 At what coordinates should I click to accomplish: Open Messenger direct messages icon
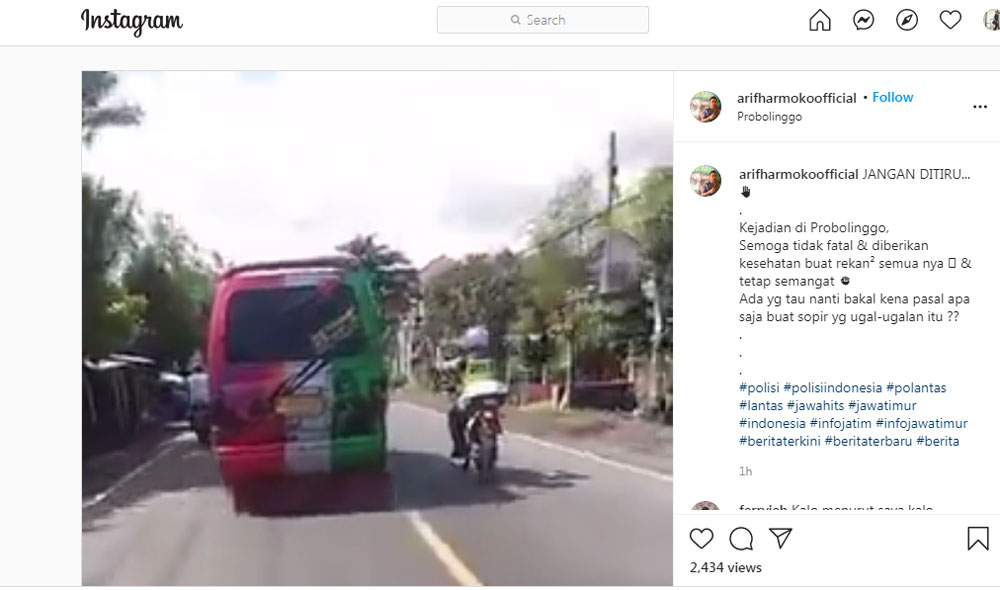click(863, 20)
